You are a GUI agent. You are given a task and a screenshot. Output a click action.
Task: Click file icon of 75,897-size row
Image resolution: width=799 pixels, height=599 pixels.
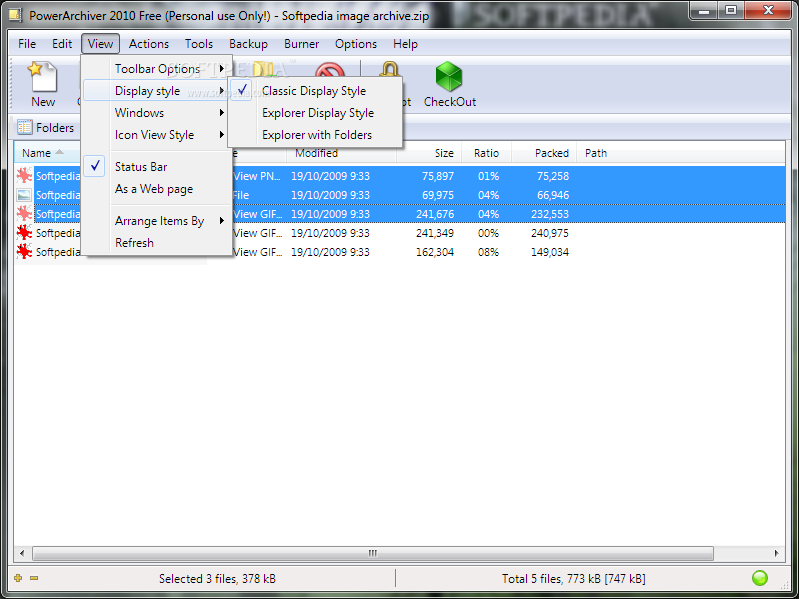(24, 176)
